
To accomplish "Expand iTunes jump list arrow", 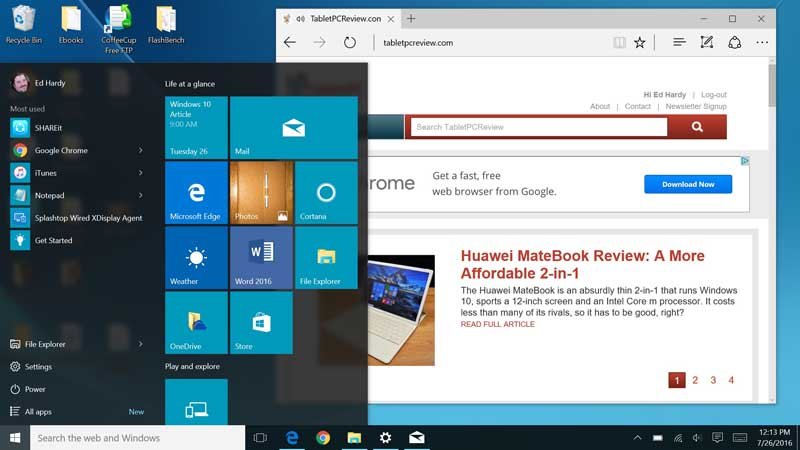I will click(140, 173).
